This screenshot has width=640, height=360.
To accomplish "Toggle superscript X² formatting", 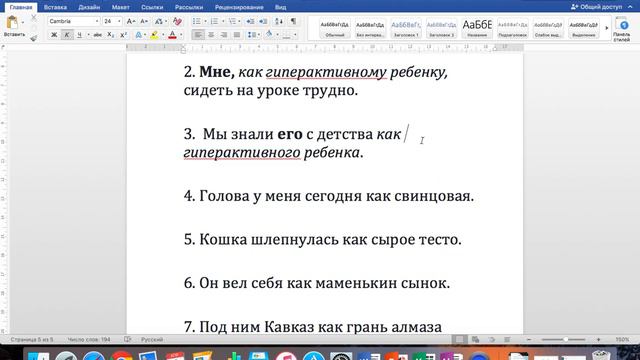I will pos(123,35).
